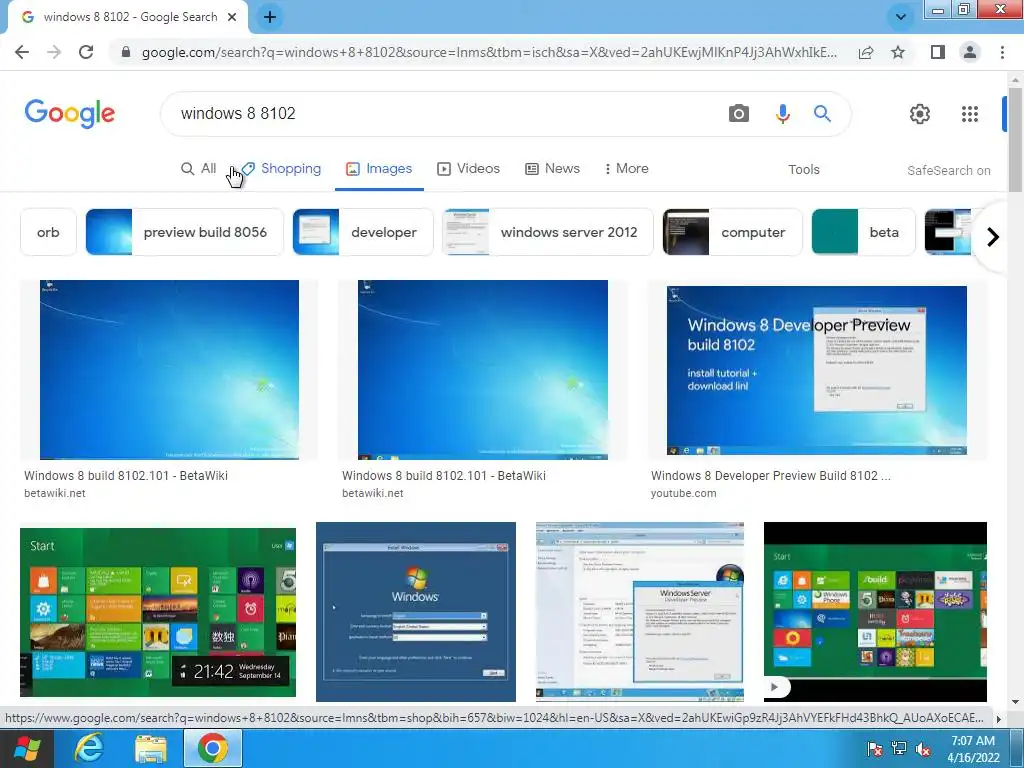
Task: Open File Explorer from the taskbar
Action: coord(151,748)
